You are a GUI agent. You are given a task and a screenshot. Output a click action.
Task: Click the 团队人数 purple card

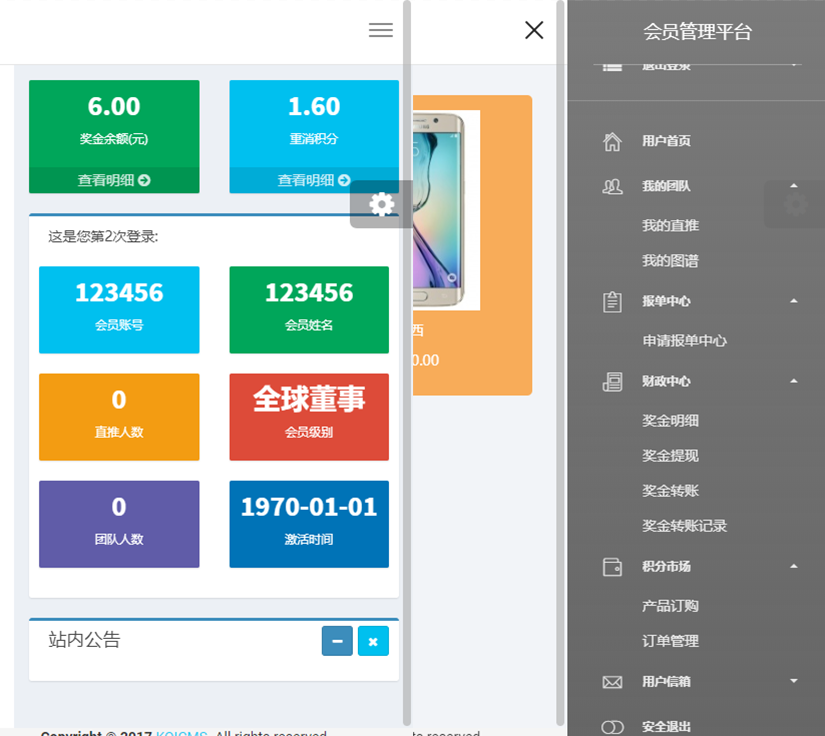pos(119,524)
